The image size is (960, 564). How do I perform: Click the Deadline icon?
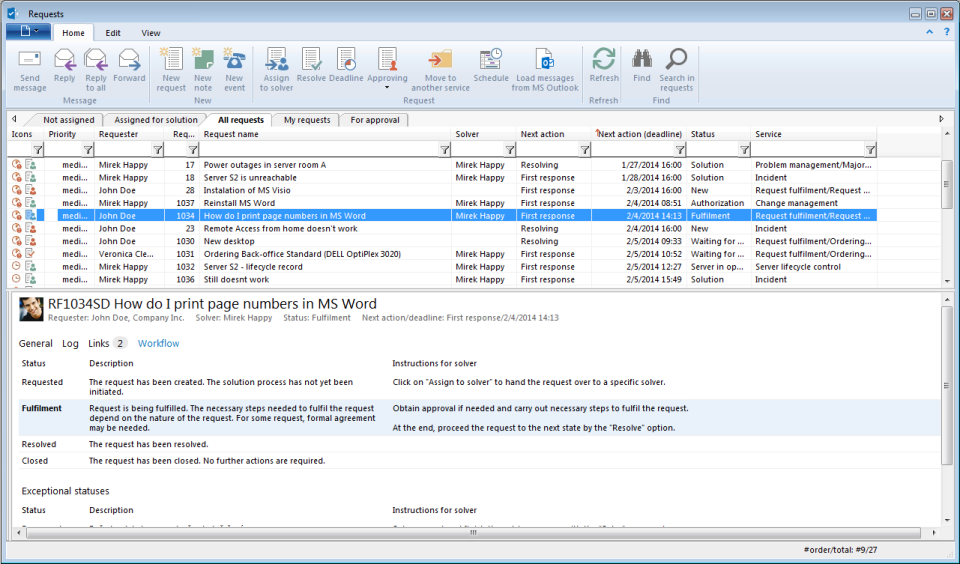(x=346, y=62)
